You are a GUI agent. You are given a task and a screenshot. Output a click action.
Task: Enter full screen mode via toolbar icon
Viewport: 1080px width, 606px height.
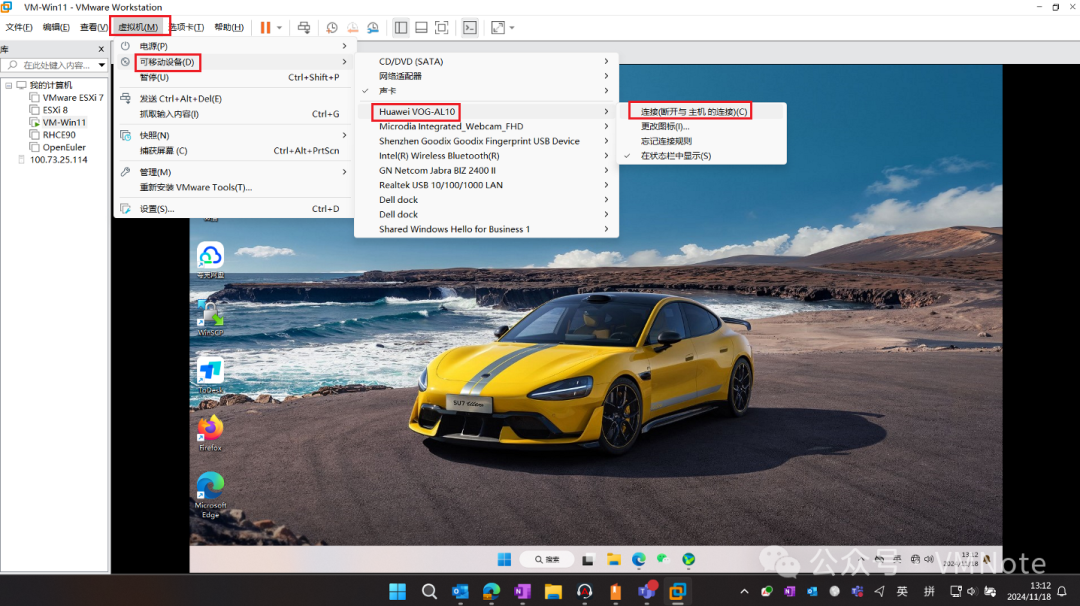tap(442, 28)
